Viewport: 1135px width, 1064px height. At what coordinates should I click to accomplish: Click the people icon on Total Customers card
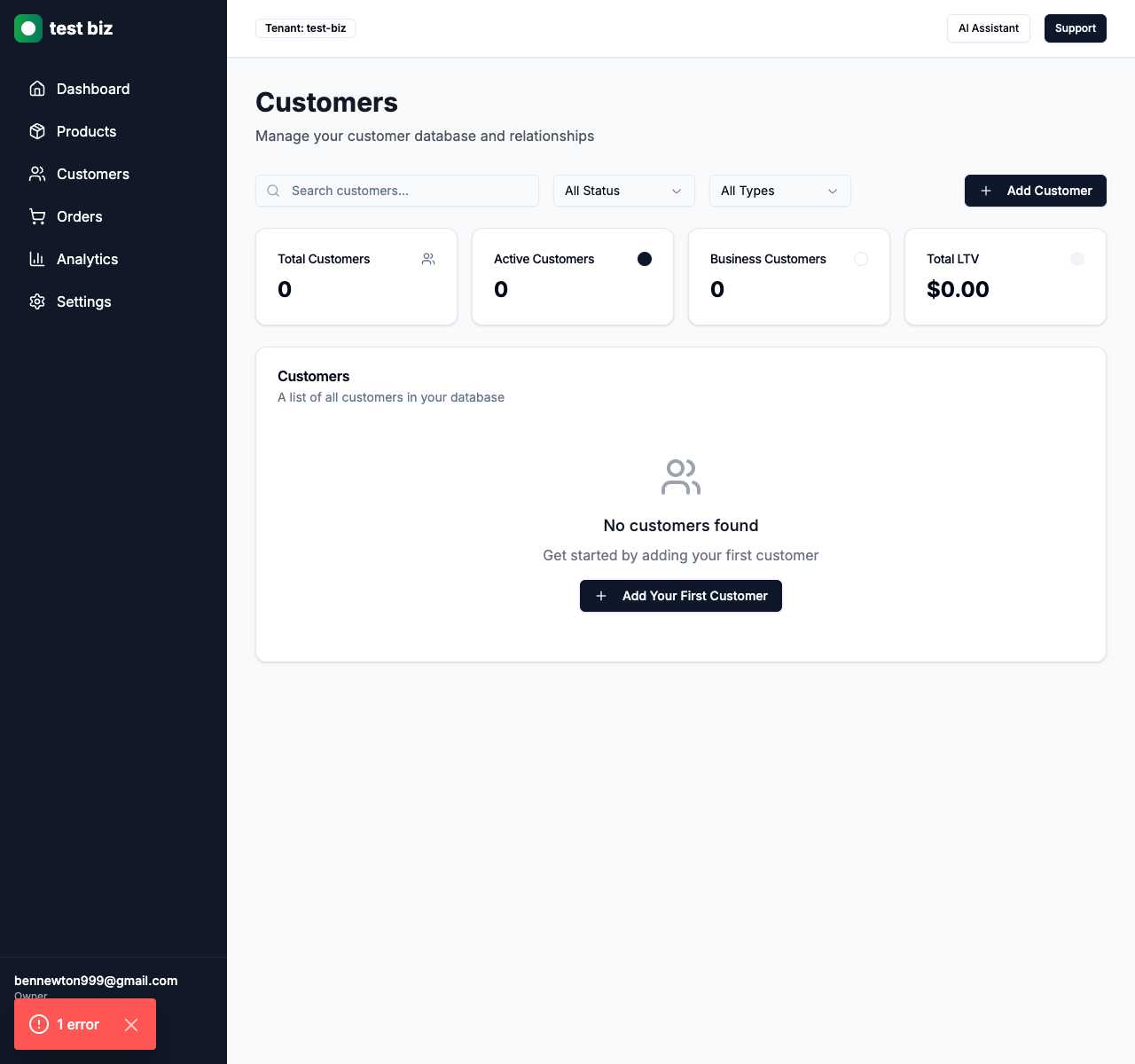pyautogui.click(x=428, y=259)
